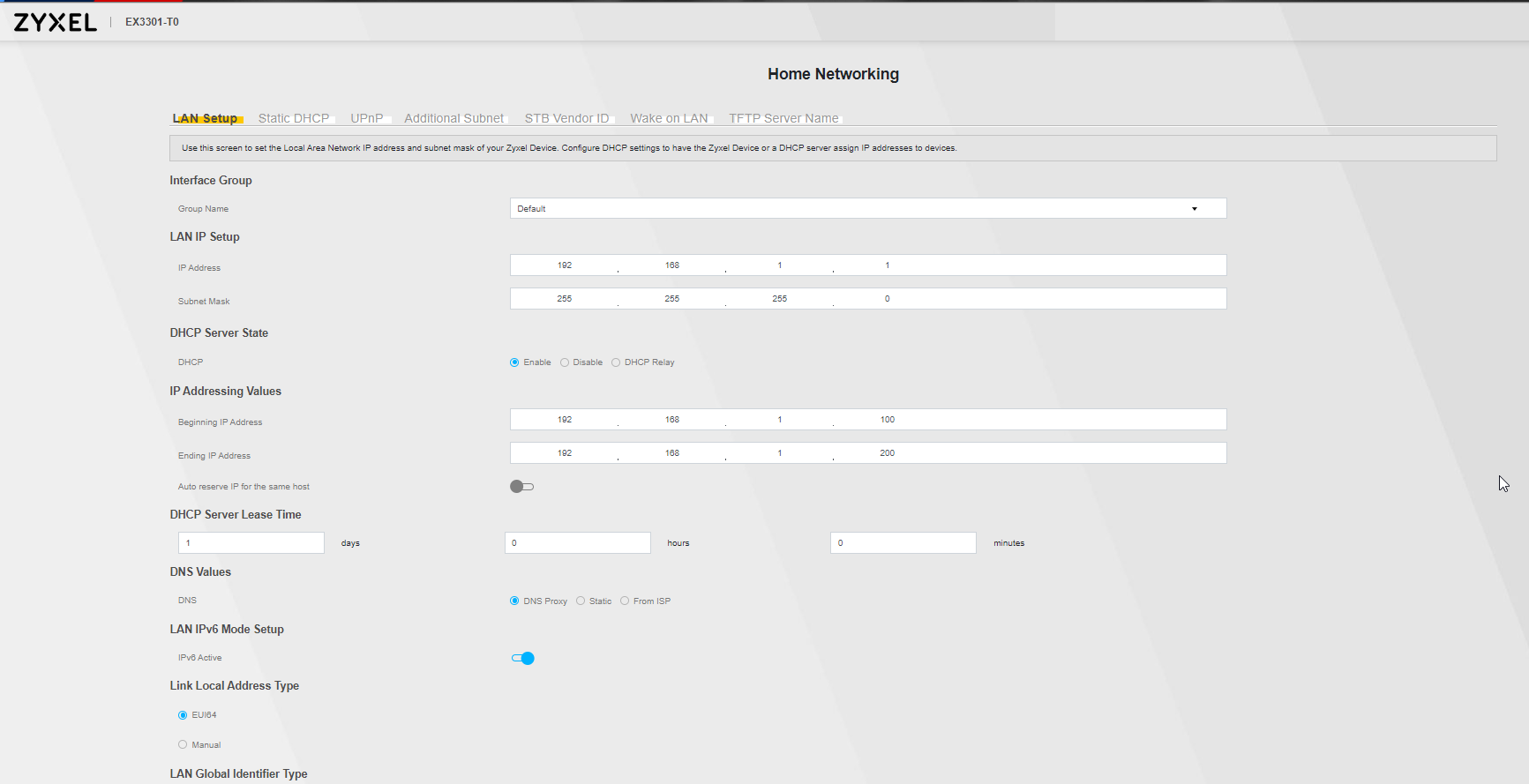Choose the Static DNS radio option
This screenshot has width=1529, height=784.
tap(581, 601)
